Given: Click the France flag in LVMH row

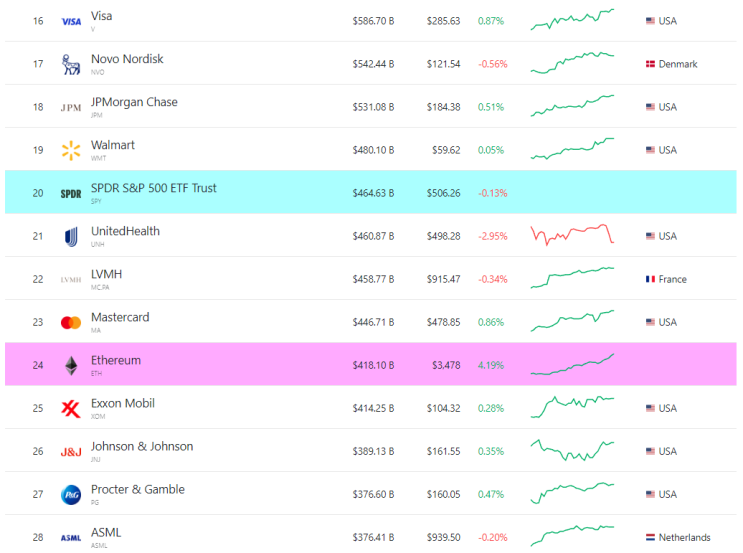Looking at the screenshot, I should point(650,279).
